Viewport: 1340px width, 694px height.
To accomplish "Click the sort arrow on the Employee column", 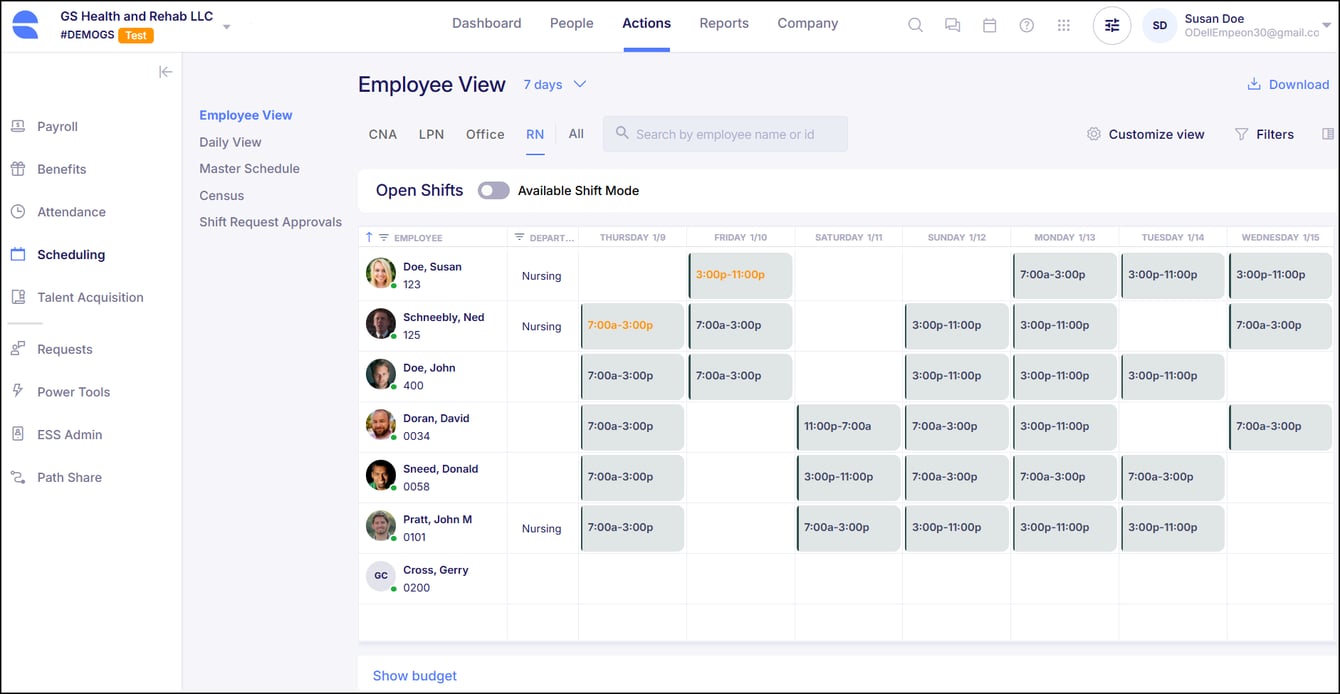I will [371, 237].
